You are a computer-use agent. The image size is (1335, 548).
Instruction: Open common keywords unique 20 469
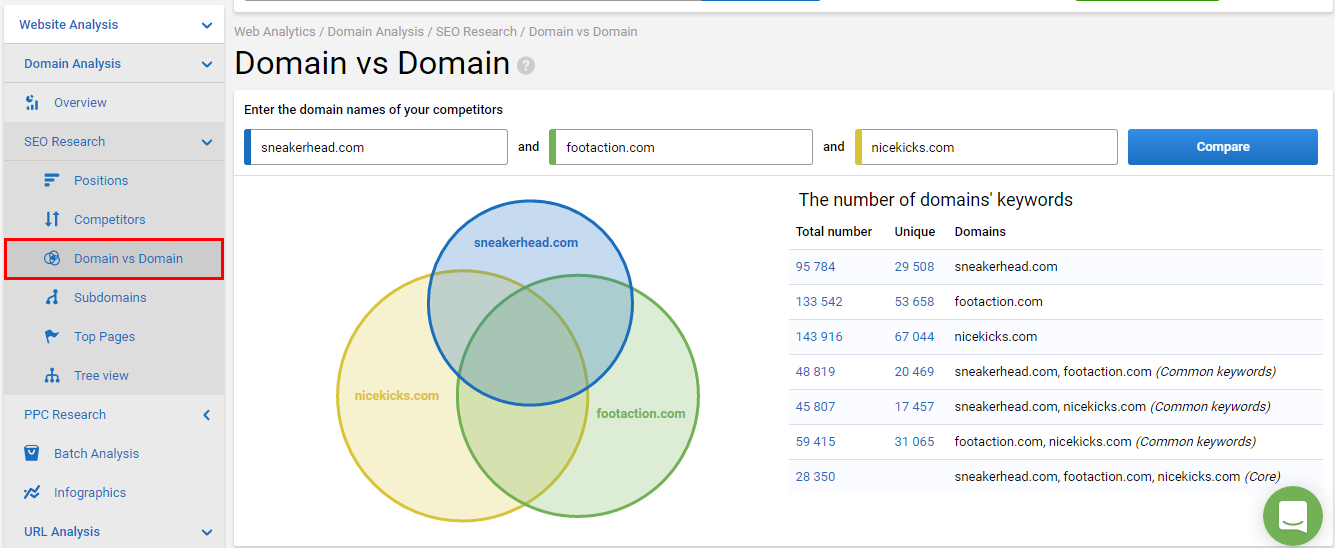point(914,372)
